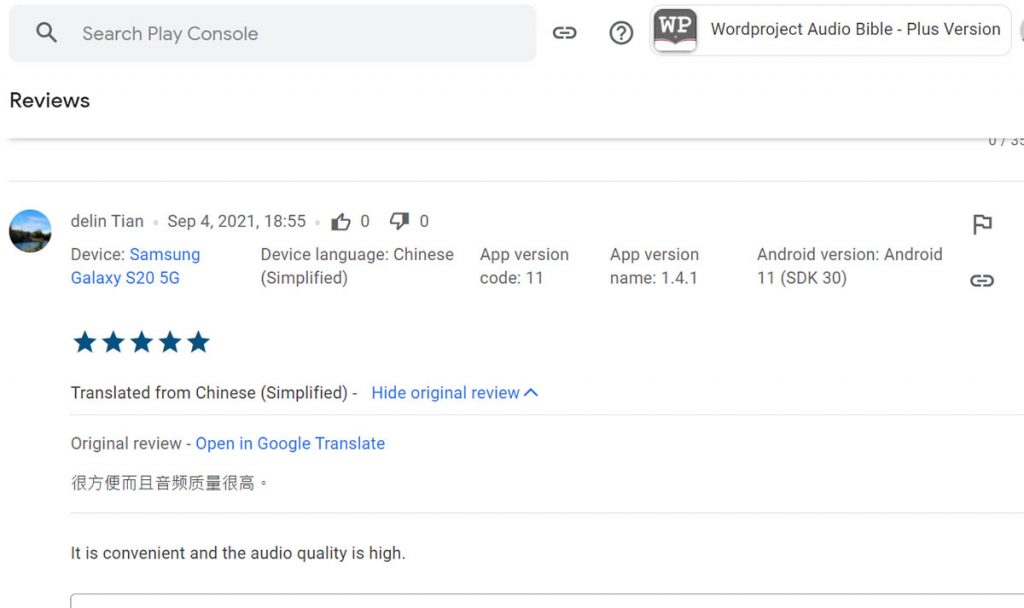The image size is (1024, 608).
Task: Click the WP app logo
Action: 675,30
